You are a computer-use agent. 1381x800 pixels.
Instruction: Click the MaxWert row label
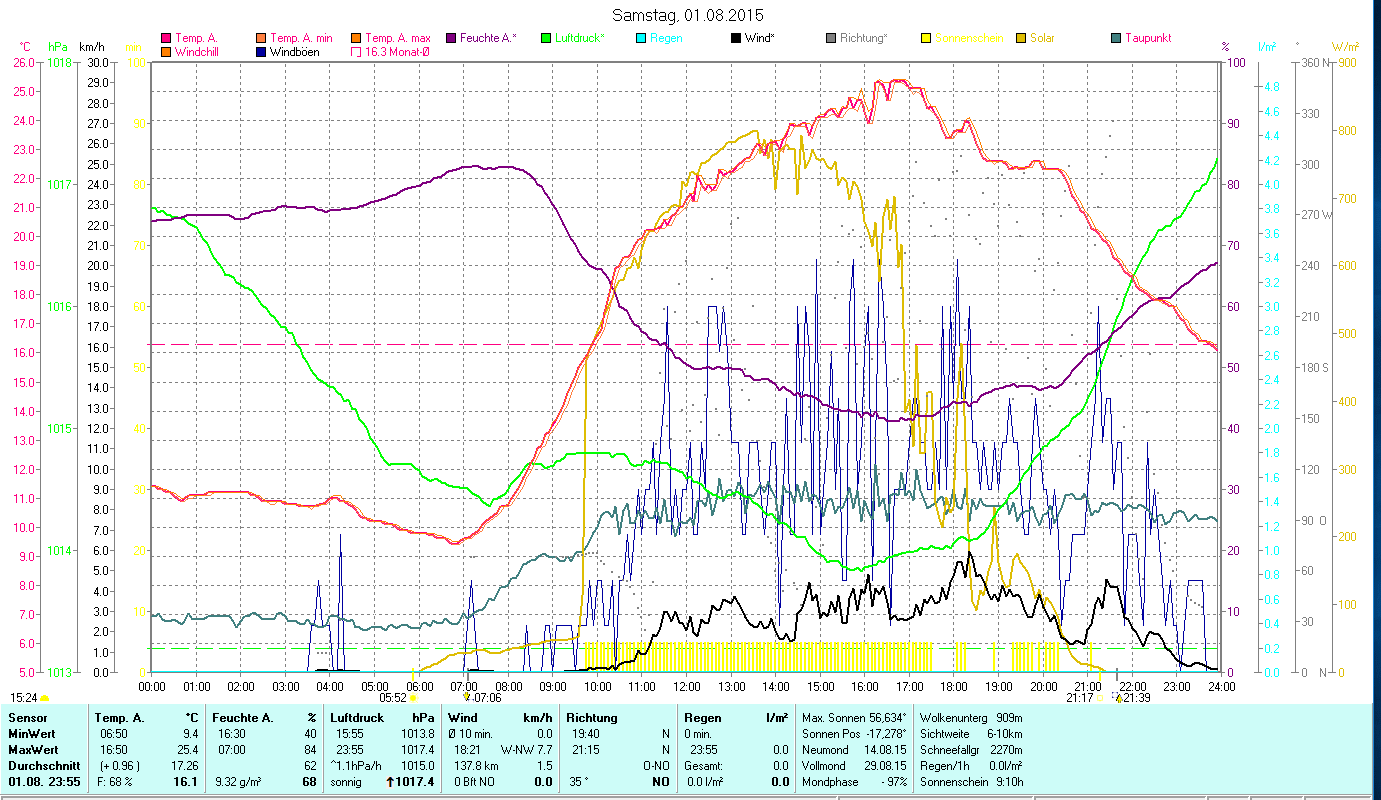pos(33,749)
